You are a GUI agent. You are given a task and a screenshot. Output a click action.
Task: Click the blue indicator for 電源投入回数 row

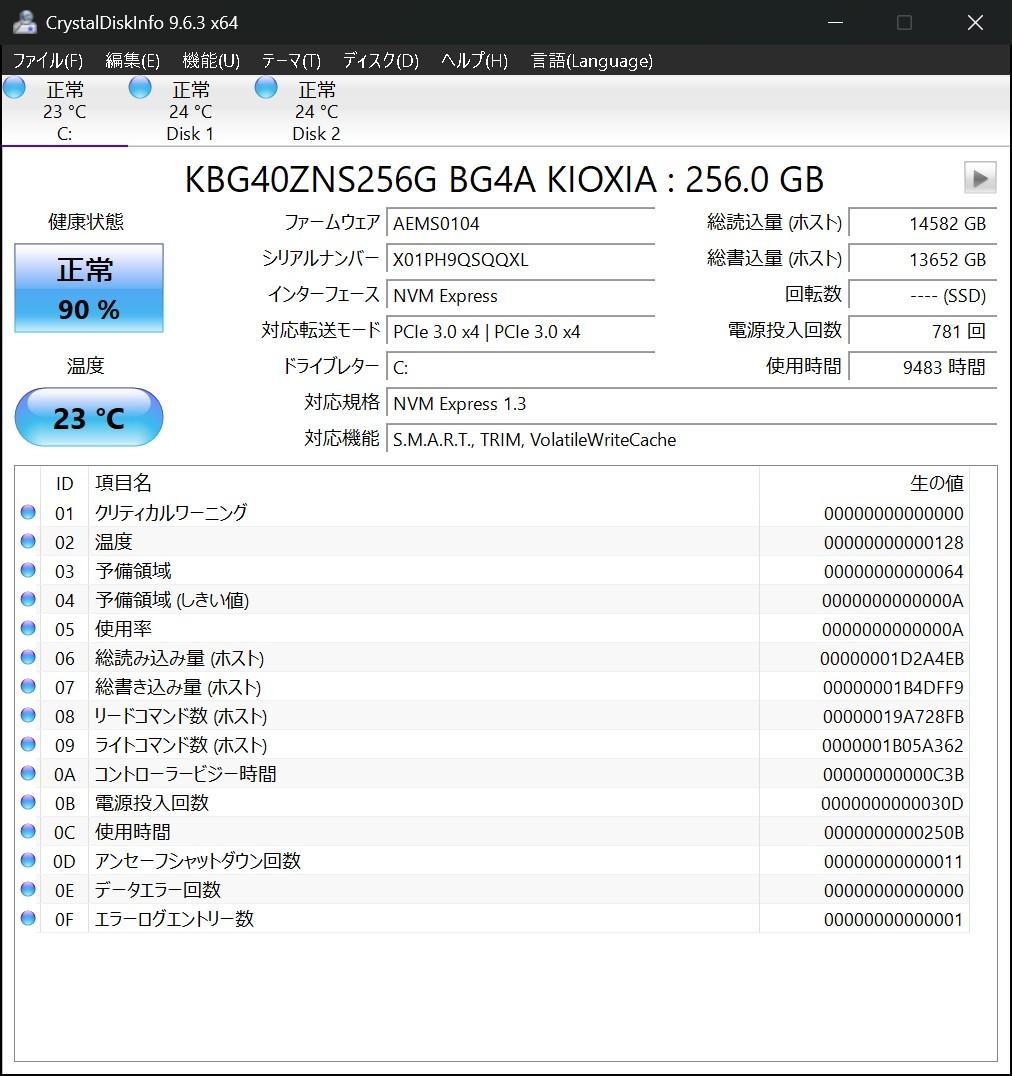pos(28,802)
